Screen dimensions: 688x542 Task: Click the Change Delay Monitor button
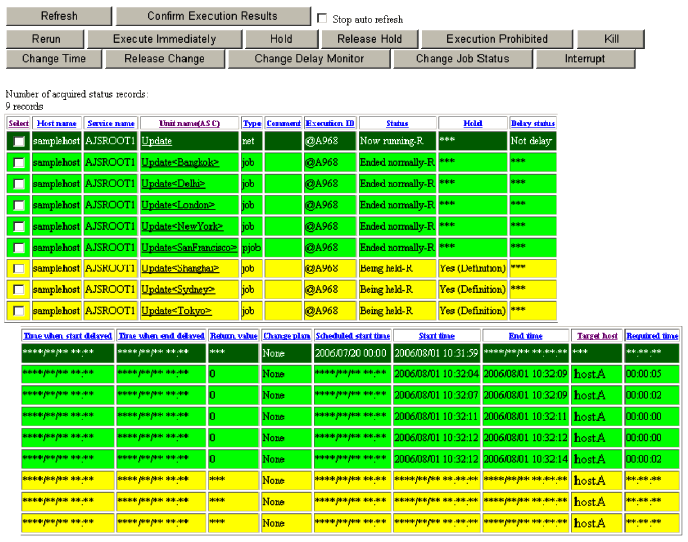309,59
